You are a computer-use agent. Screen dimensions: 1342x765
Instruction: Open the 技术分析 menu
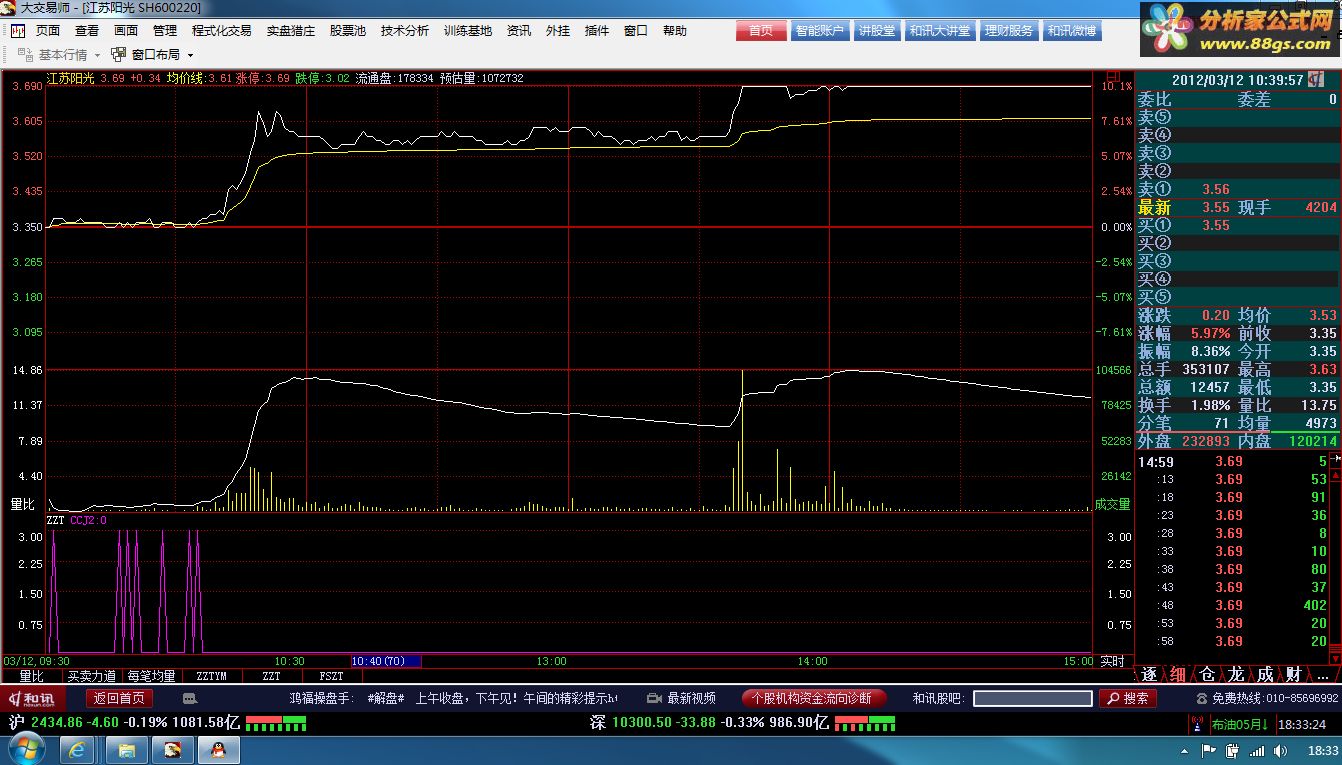click(x=405, y=31)
